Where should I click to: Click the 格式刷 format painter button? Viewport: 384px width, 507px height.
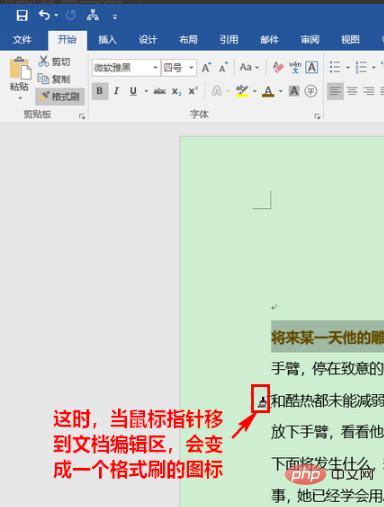(x=59, y=97)
